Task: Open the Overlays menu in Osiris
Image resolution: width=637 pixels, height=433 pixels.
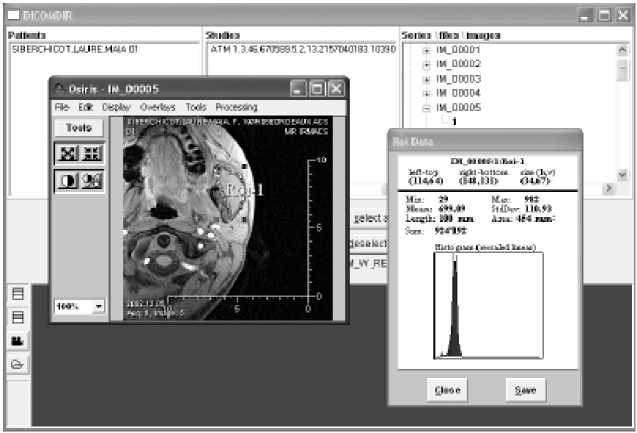Action: pyautogui.click(x=157, y=106)
